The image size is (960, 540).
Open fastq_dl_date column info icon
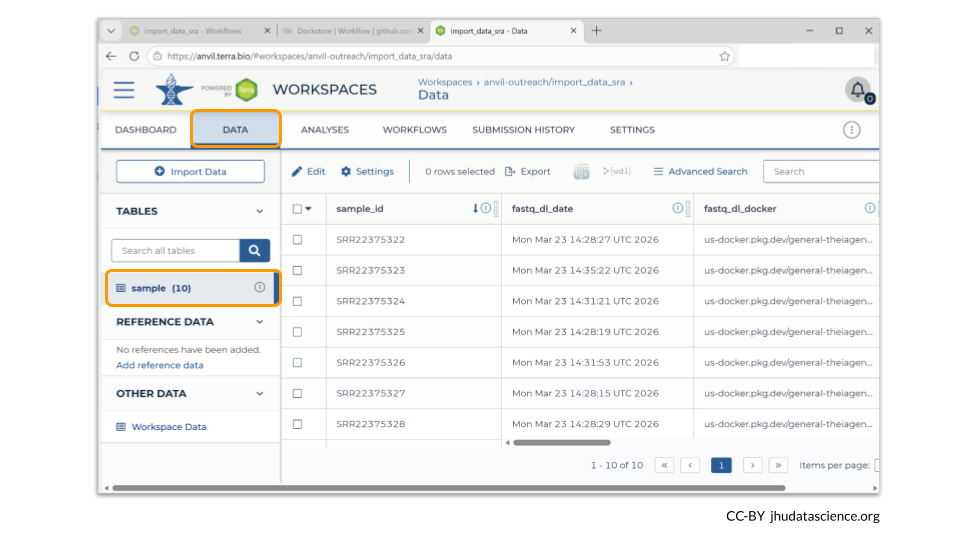tap(677, 208)
